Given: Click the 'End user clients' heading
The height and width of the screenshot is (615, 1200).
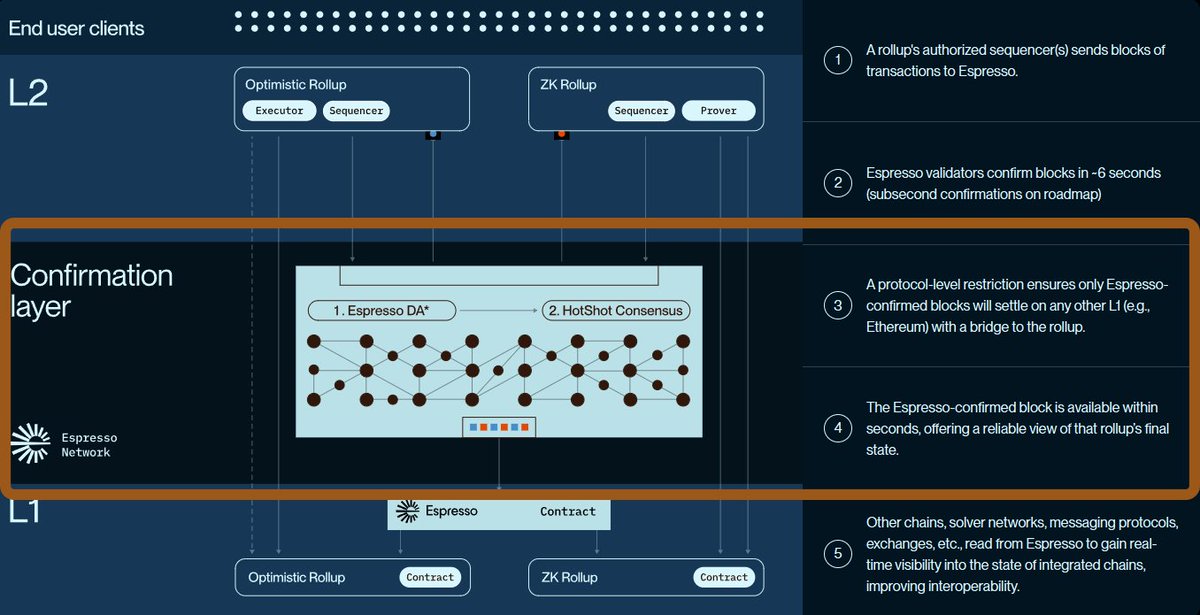Looking at the screenshot, I should click(76, 28).
